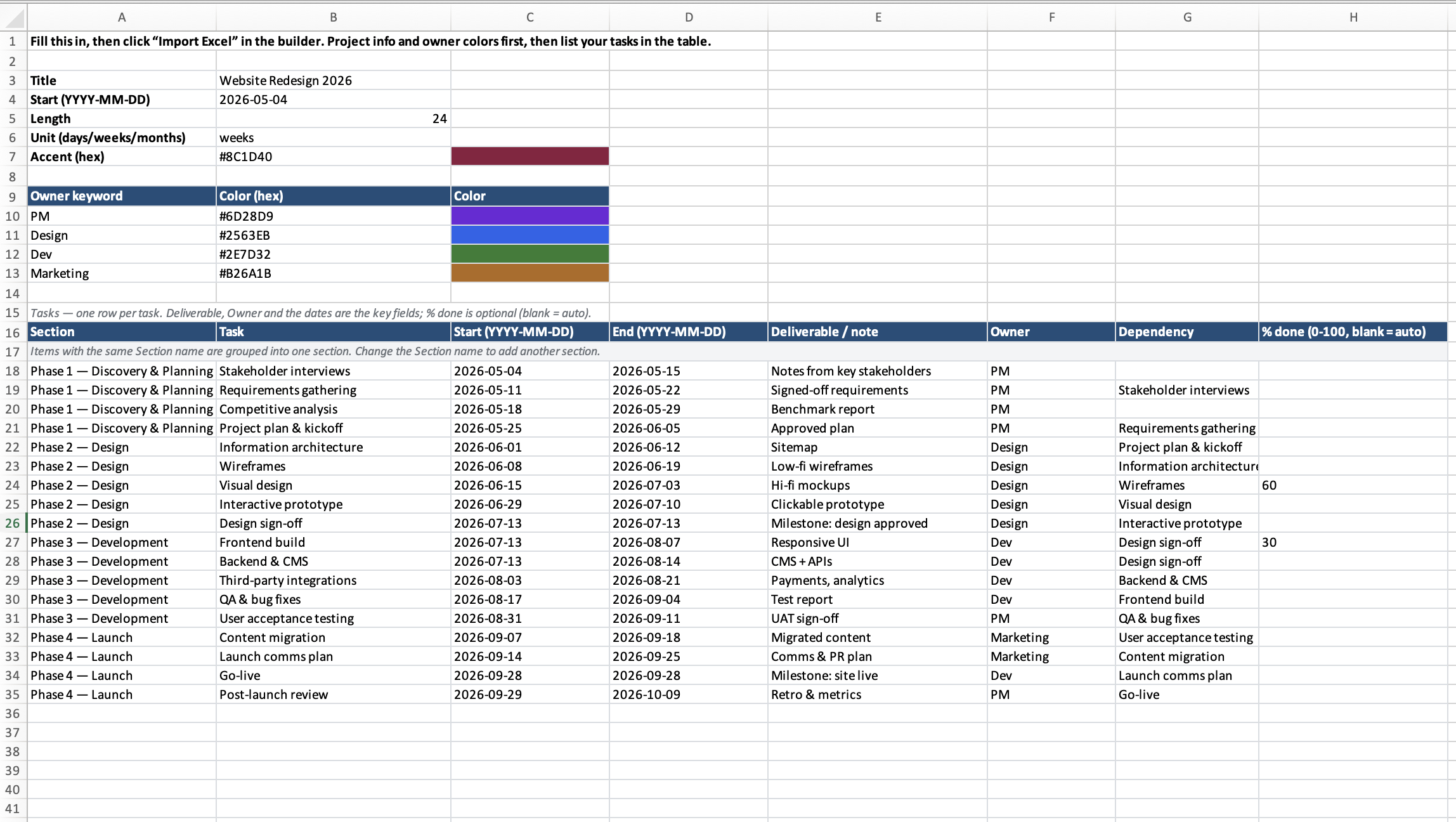Select the '#B26A1B' hex cell

(334, 273)
